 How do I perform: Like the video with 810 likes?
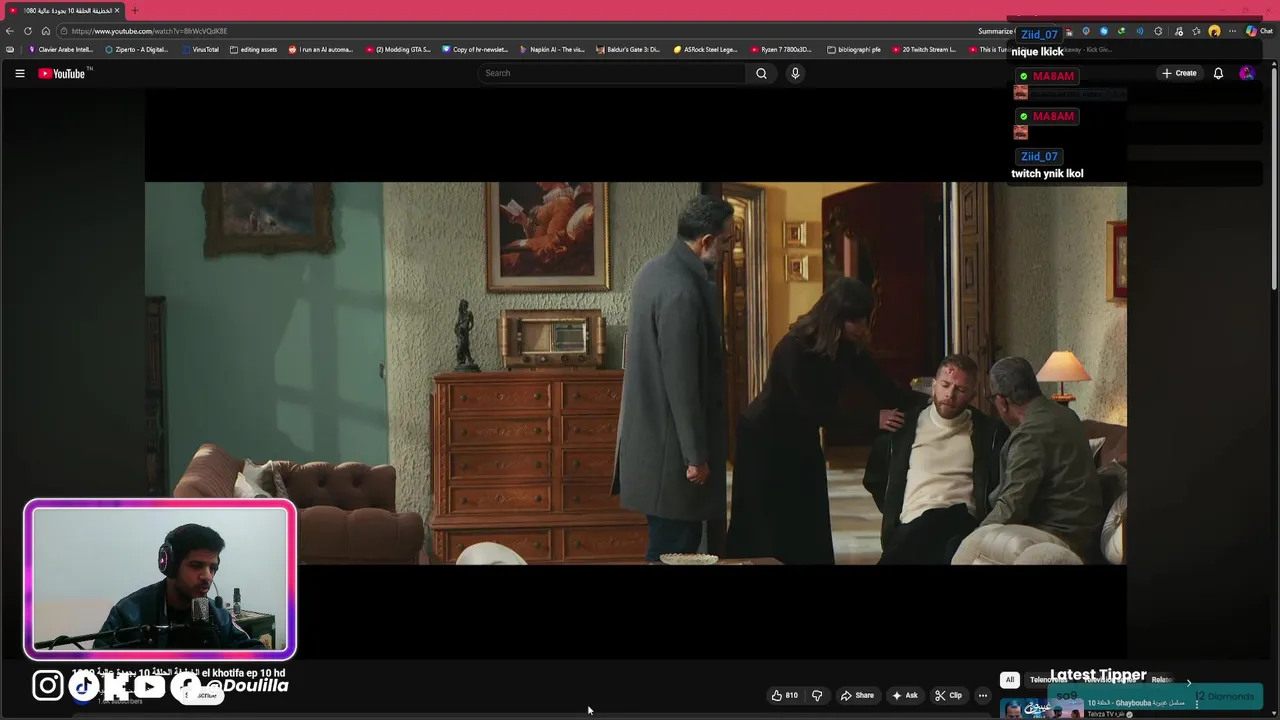(784, 695)
